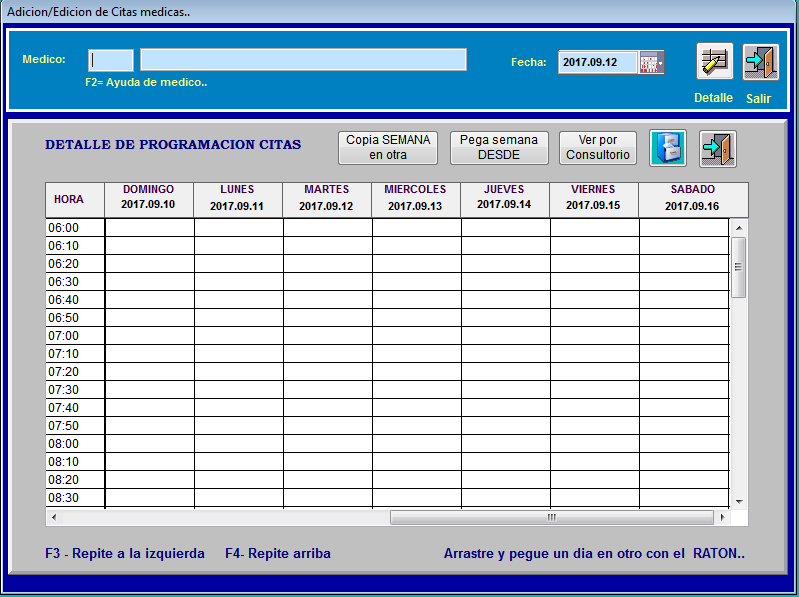This screenshot has height=597, width=799.
Task: Click the exit door icon beside file cabinet
Action: (x=717, y=148)
